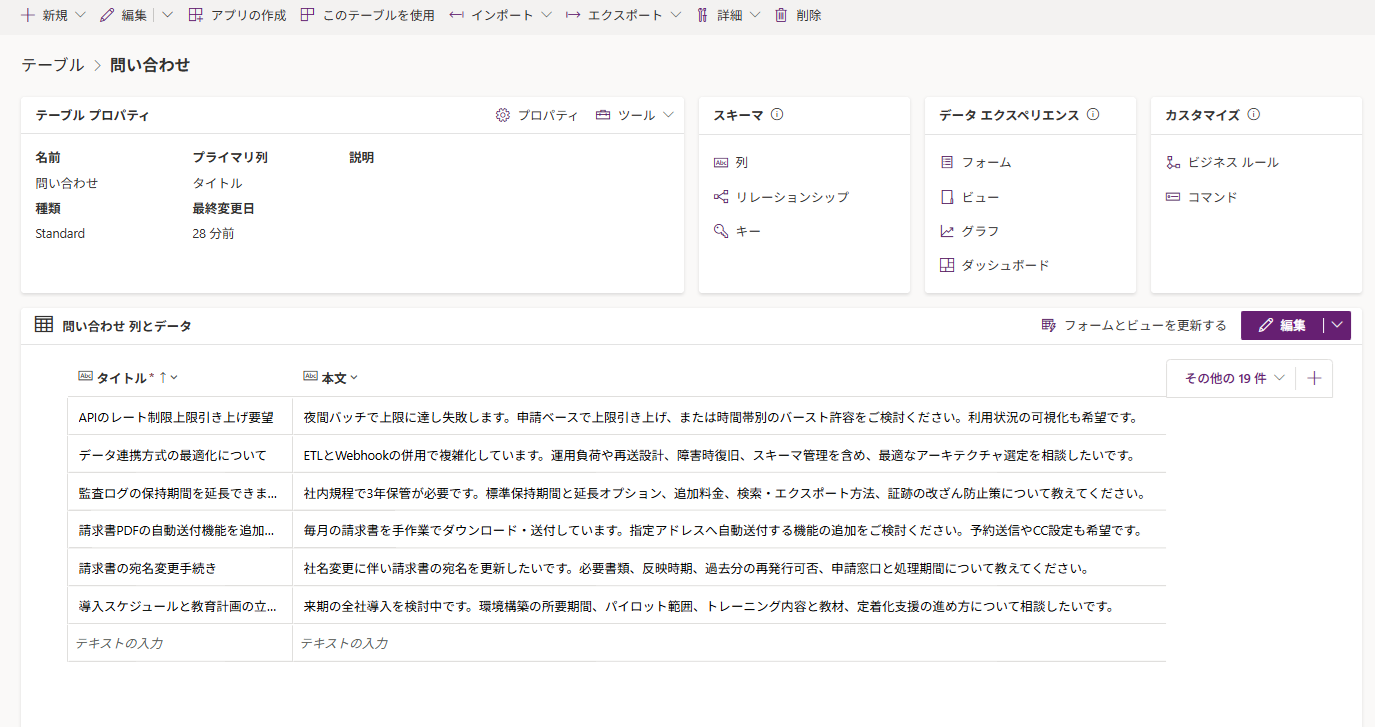Click the empty title text input cell

coord(180,643)
